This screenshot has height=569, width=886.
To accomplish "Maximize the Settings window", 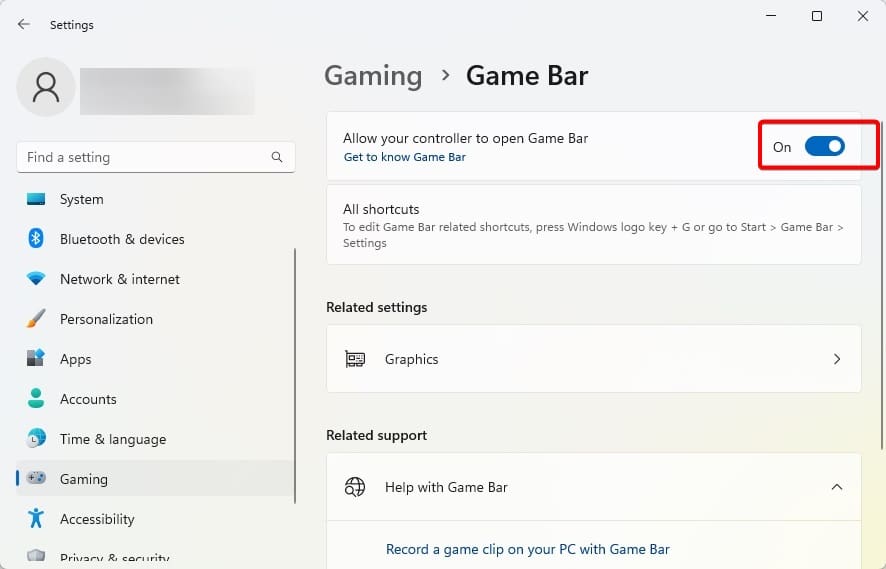I will (x=816, y=16).
